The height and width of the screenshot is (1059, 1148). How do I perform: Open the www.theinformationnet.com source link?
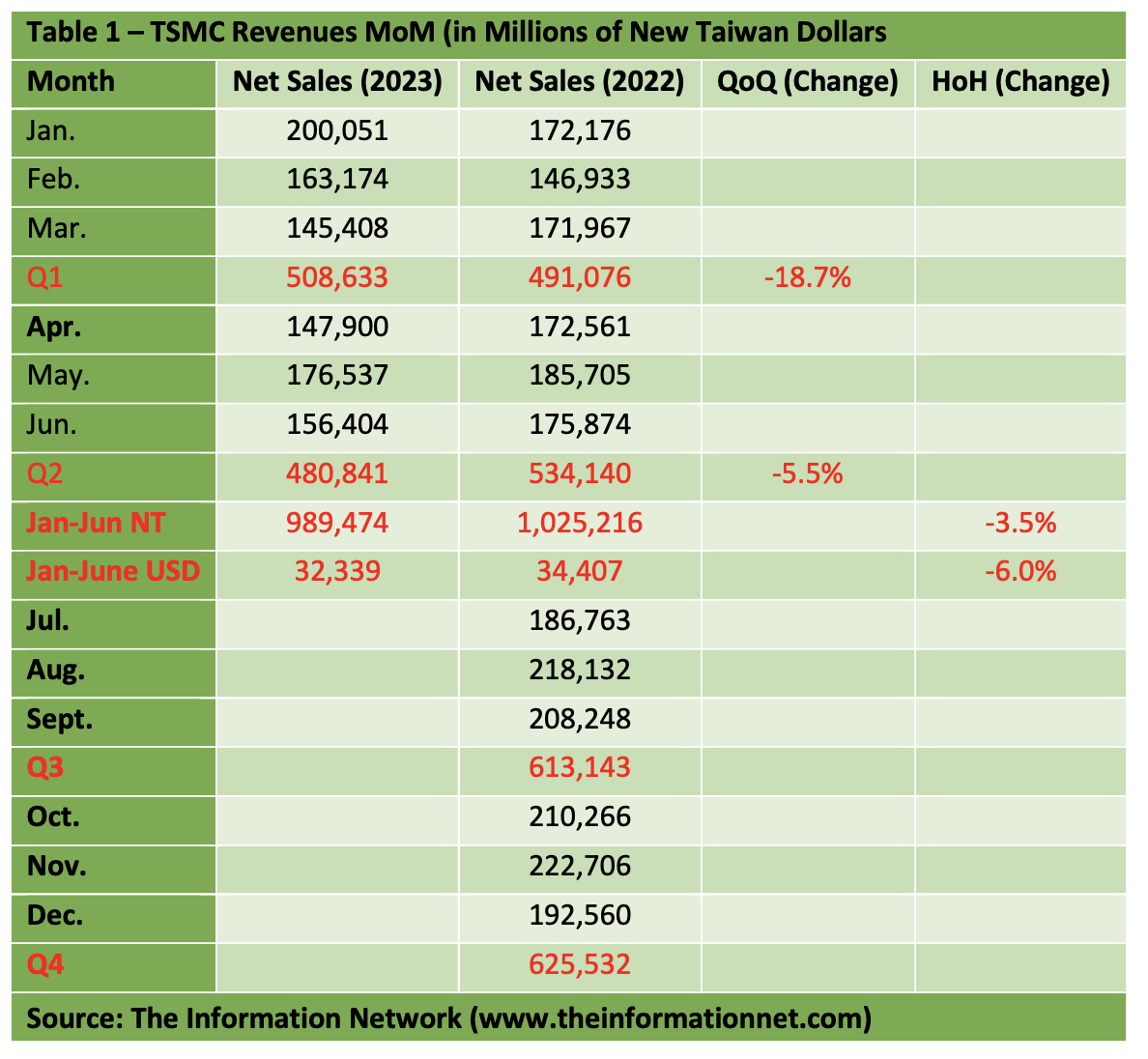671,1018
